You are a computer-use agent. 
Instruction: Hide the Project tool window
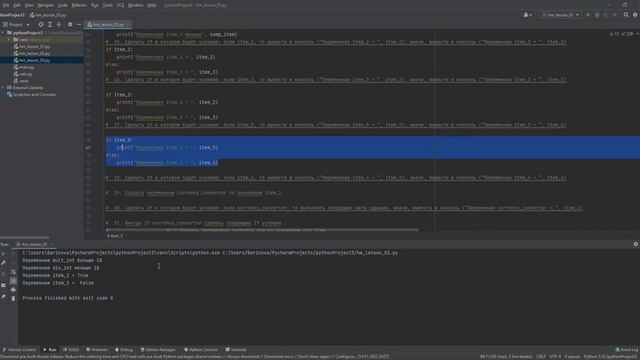[x=79, y=24]
